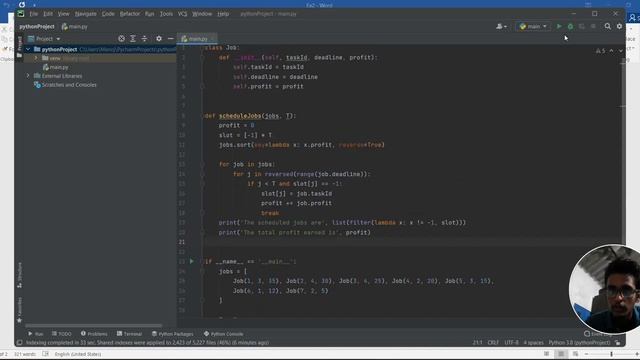This screenshot has width=640, height=360.
Task: Open Project panel options gear
Action: (x=159, y=38)
